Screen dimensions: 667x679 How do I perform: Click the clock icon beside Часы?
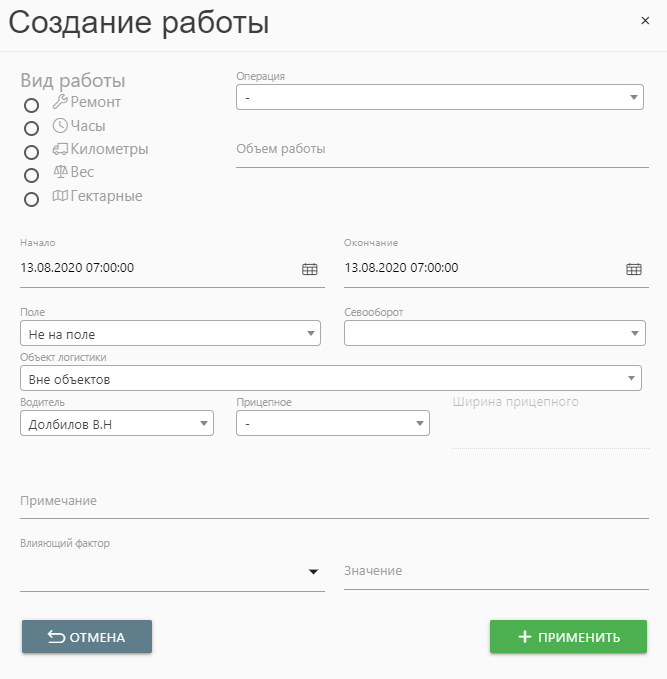click(x=60, y=126)
